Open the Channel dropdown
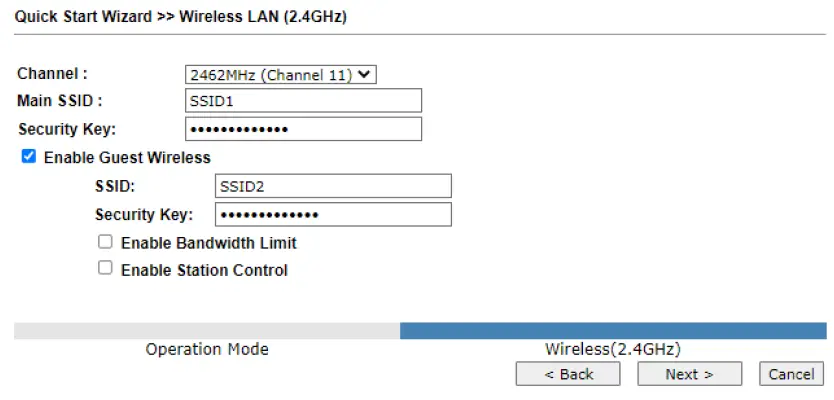The height and width of the screenshot is (400, 834). tap(281, 74)
